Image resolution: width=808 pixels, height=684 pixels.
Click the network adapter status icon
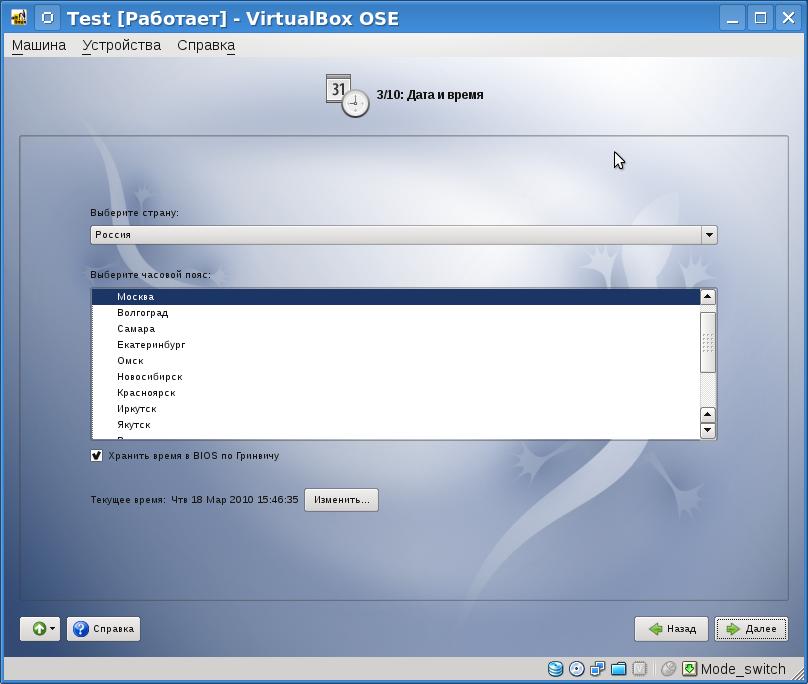(598, 669)
